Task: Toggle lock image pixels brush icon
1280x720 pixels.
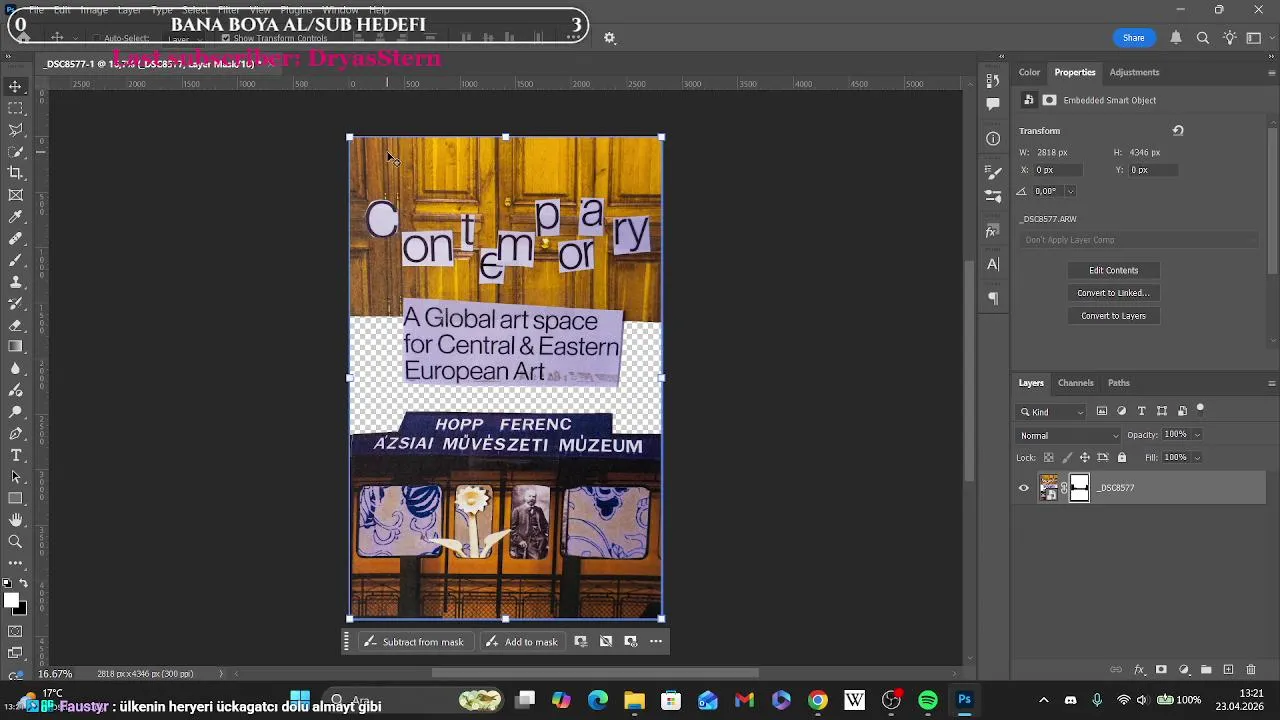Action: (x=1067, y=458)
